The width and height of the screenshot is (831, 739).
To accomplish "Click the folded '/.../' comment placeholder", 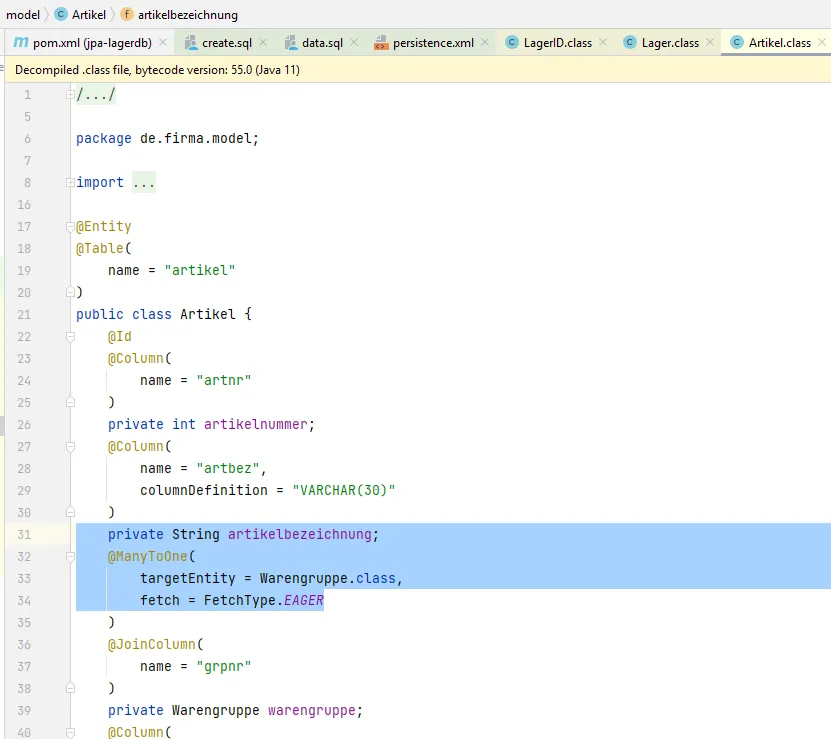I will coord(96,95).
